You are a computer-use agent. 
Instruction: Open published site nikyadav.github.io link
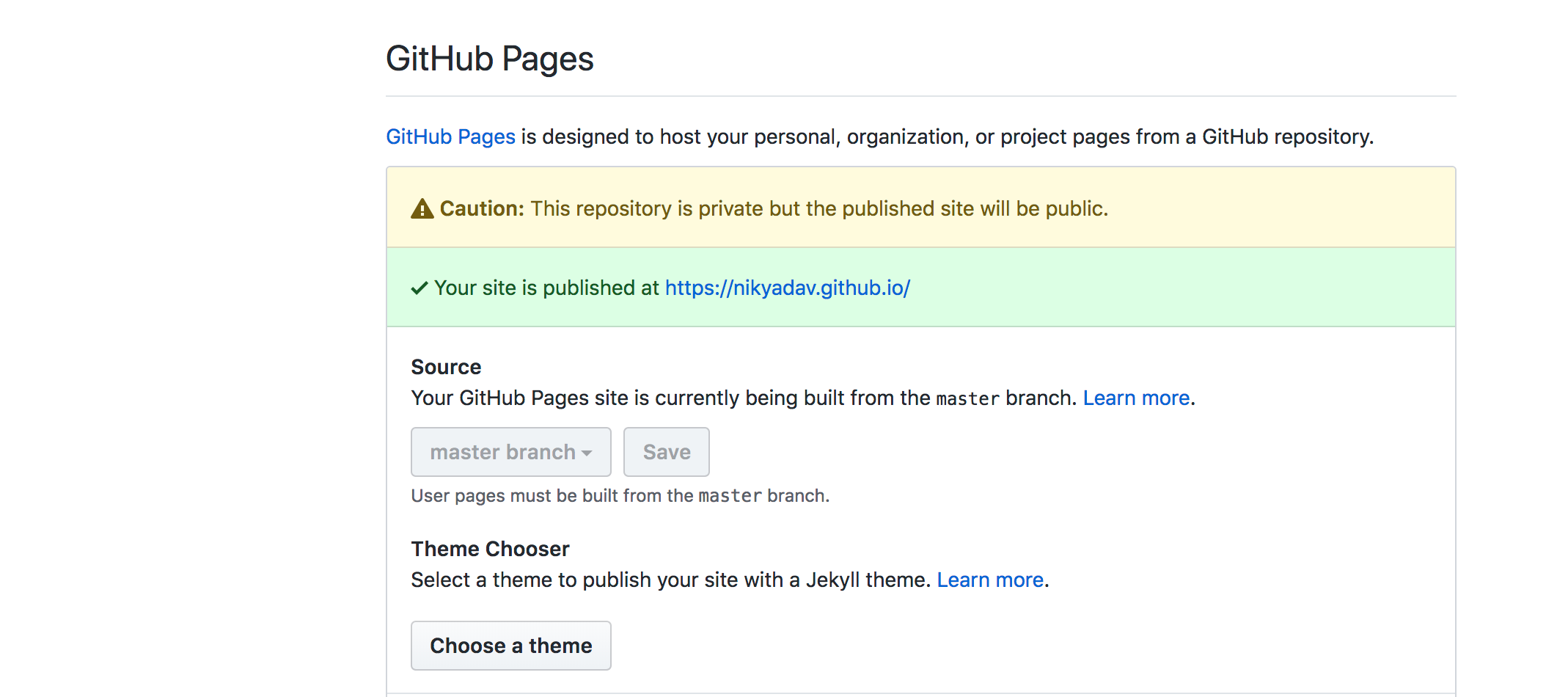[x=787, y=288]
